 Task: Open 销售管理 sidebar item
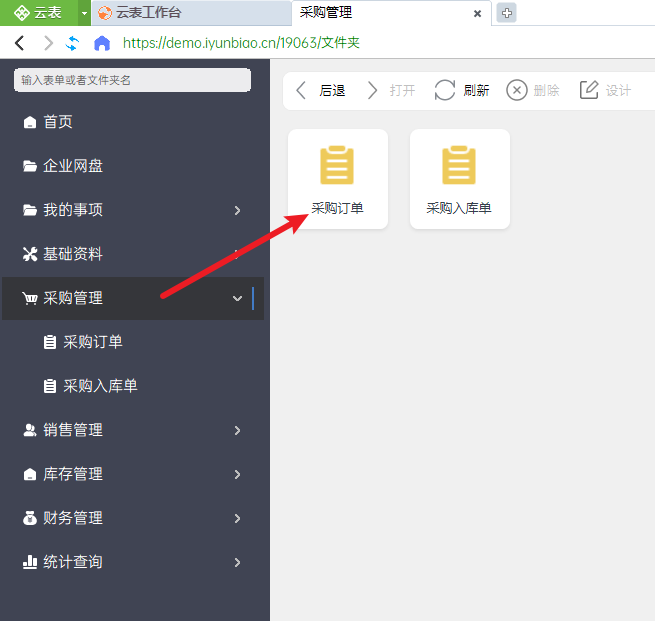[132, 430]
